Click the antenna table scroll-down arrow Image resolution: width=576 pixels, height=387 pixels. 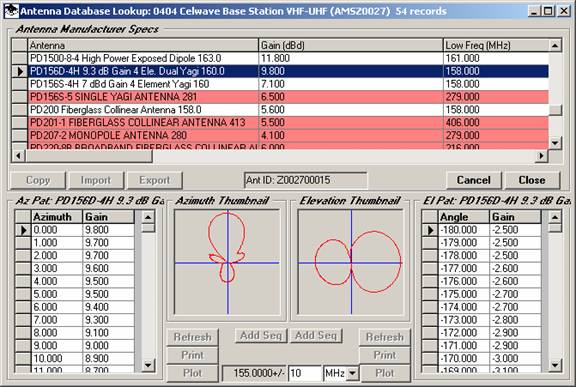555,142
